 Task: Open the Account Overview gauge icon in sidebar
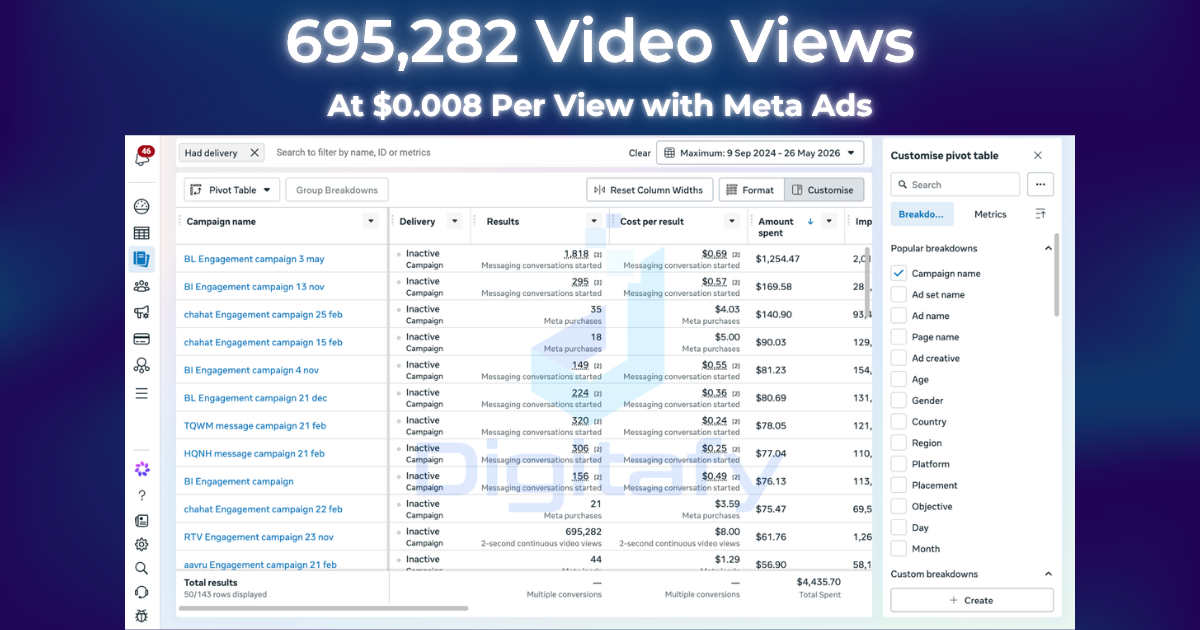click(141, 207)
